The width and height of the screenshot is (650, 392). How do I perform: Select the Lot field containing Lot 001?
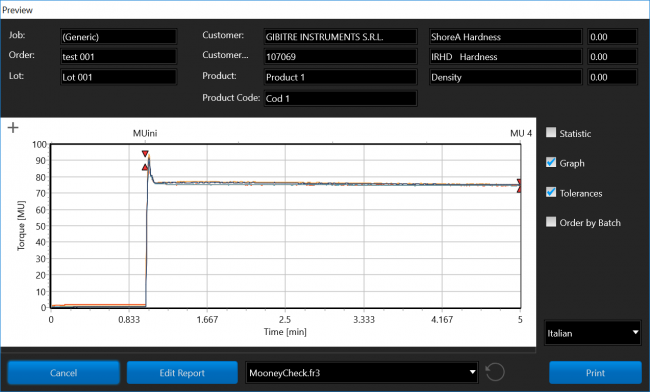coord(119,77)
